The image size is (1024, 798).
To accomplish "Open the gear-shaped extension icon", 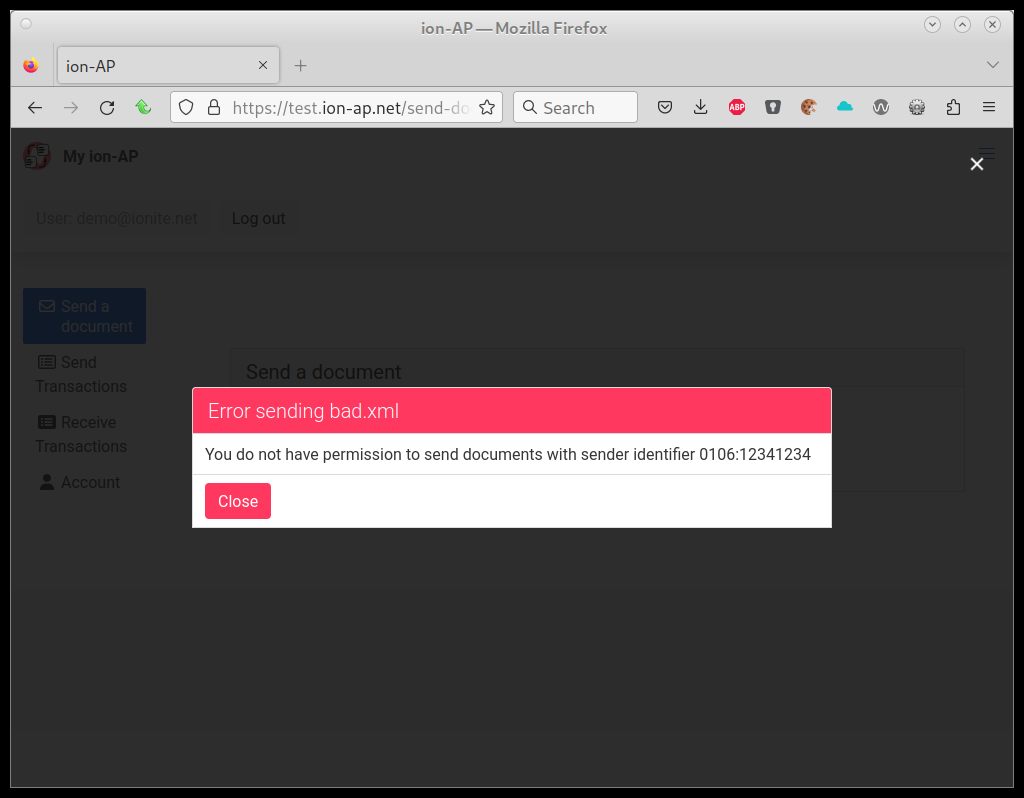I will [917, 107].
